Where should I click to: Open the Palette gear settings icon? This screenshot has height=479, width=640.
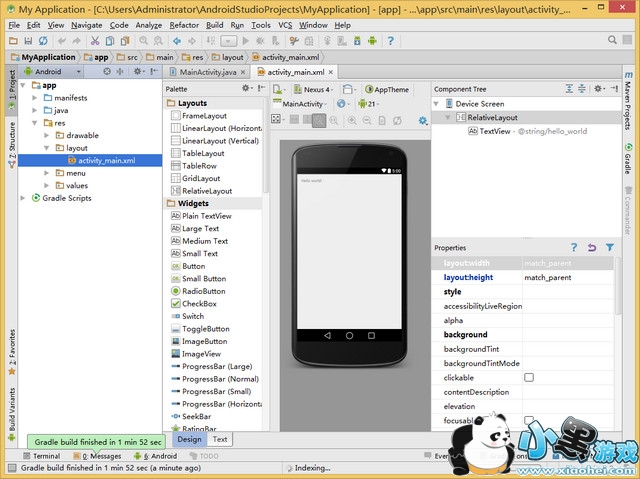(x=247, y=89)
